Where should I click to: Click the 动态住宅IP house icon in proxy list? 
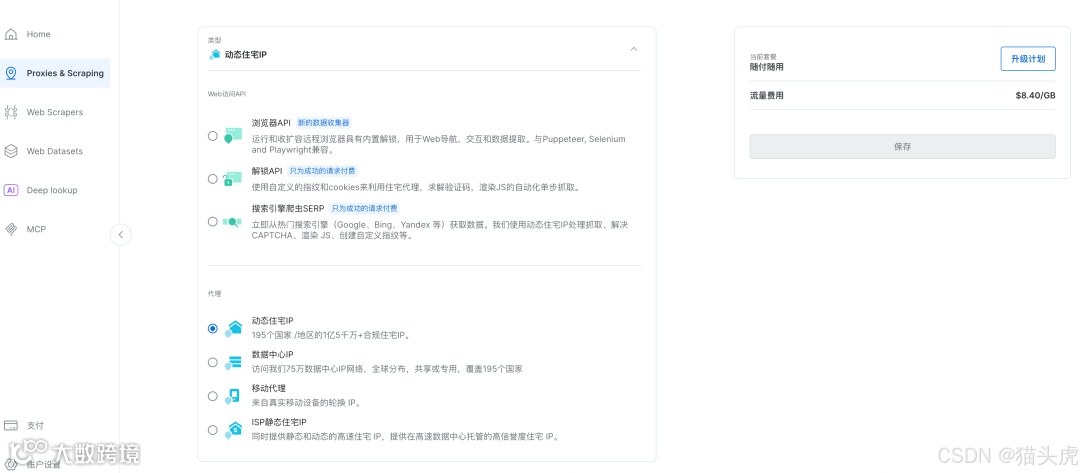(x=233, y=328)
